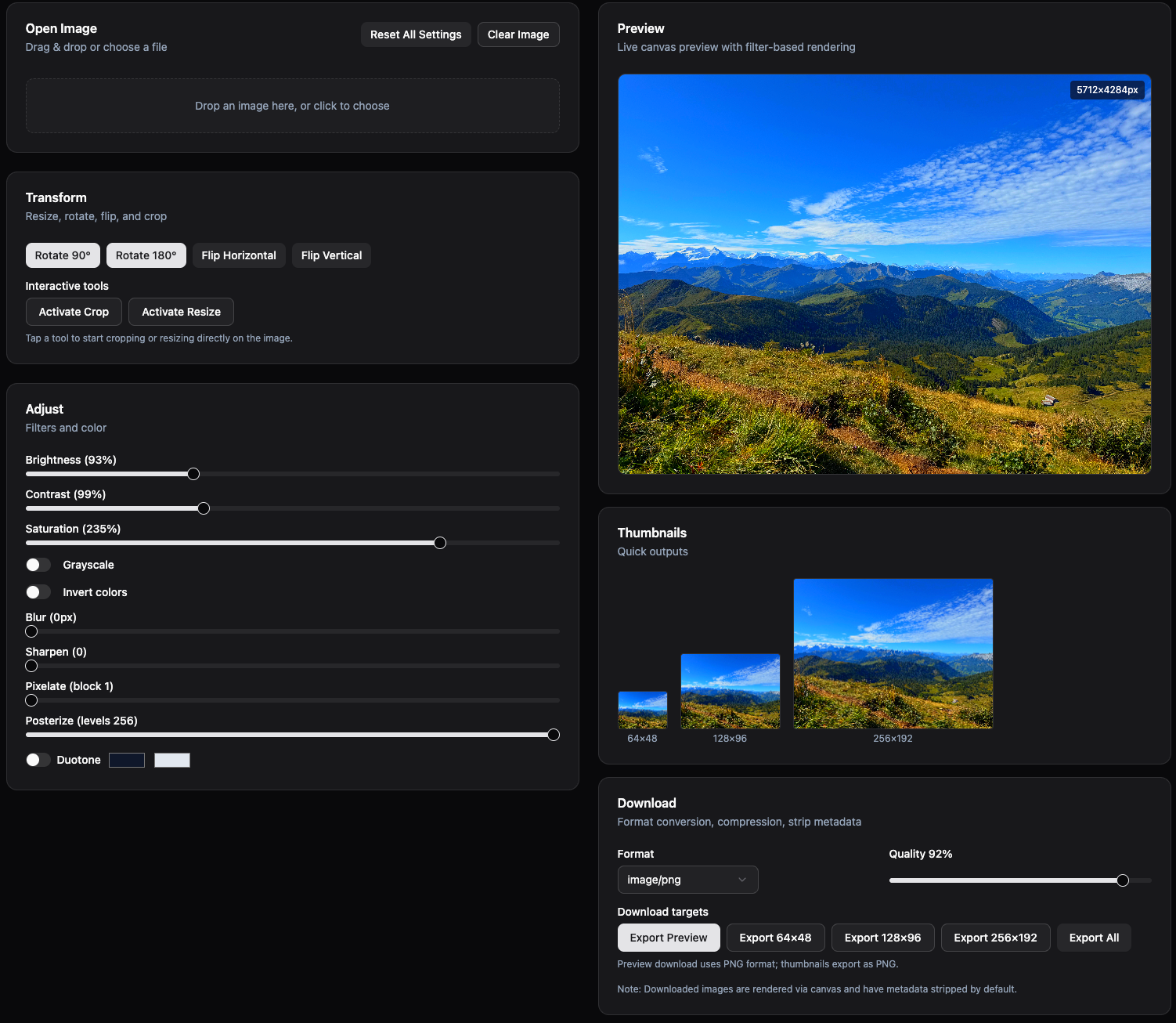Activate the Crop tool
The width and height of the screenshot is (1176, 1023).
pyautogui.click(x=74, y=311)
